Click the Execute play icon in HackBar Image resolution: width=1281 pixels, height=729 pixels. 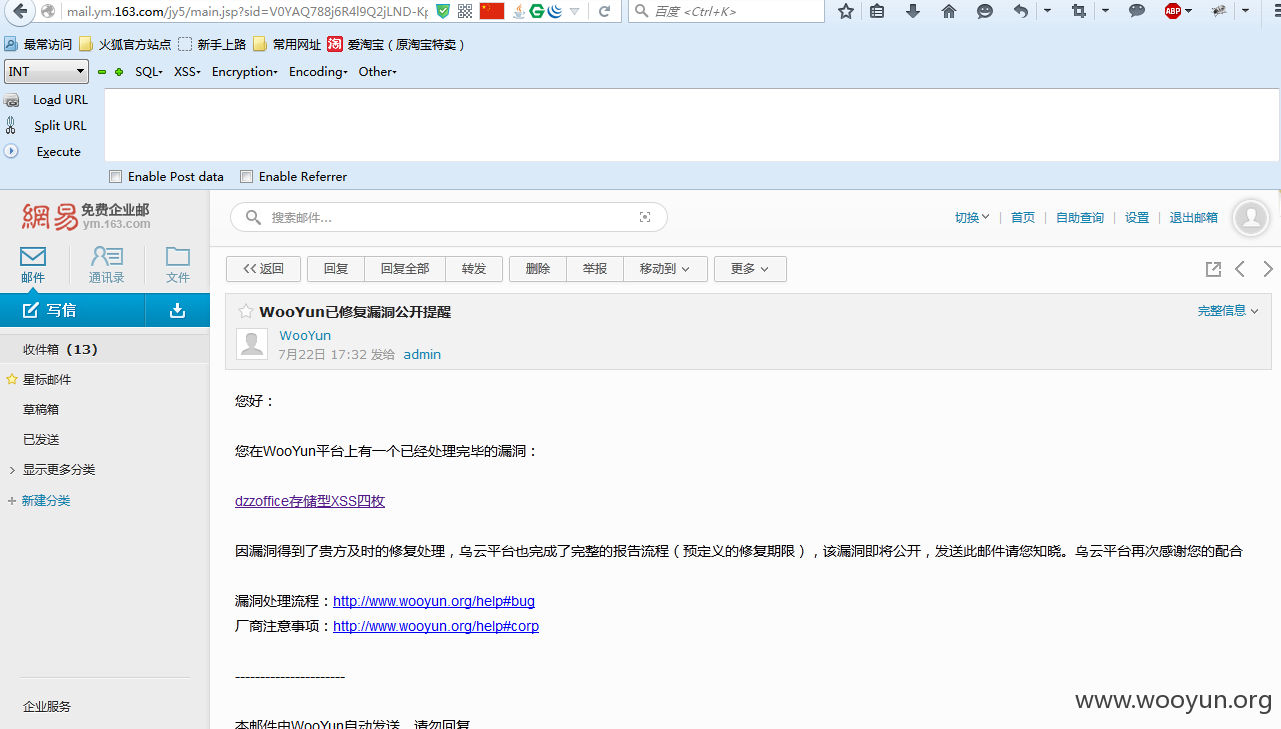point(12,151)
